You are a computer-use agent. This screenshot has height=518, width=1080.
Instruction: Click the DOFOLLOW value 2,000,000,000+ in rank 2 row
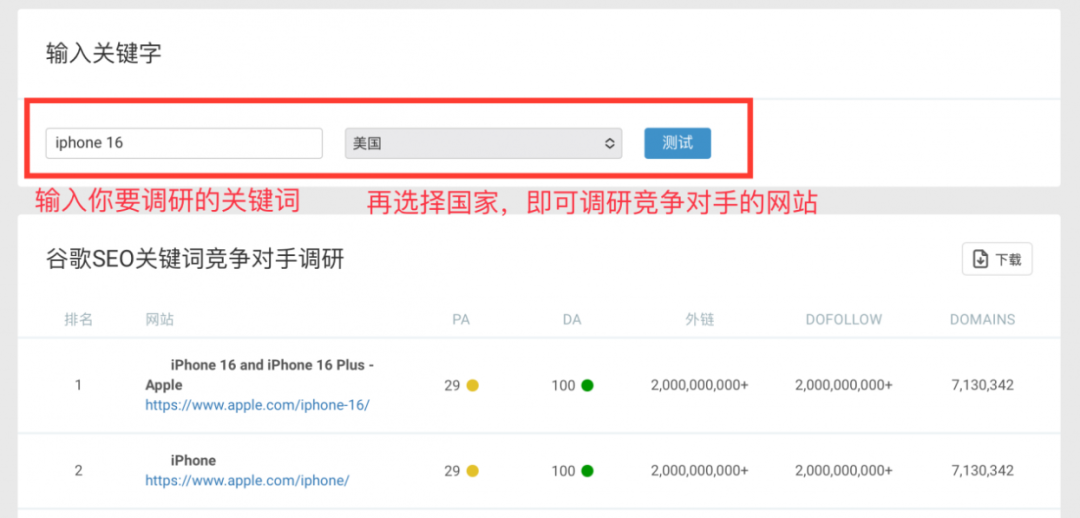pyautogui.click(x=844, y=470)
